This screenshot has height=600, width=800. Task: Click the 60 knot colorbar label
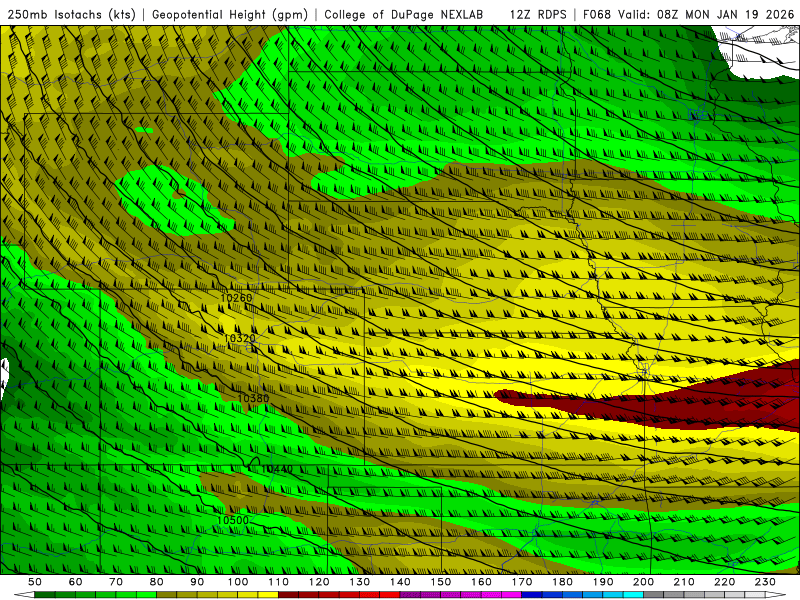click(x=76, y=582)
